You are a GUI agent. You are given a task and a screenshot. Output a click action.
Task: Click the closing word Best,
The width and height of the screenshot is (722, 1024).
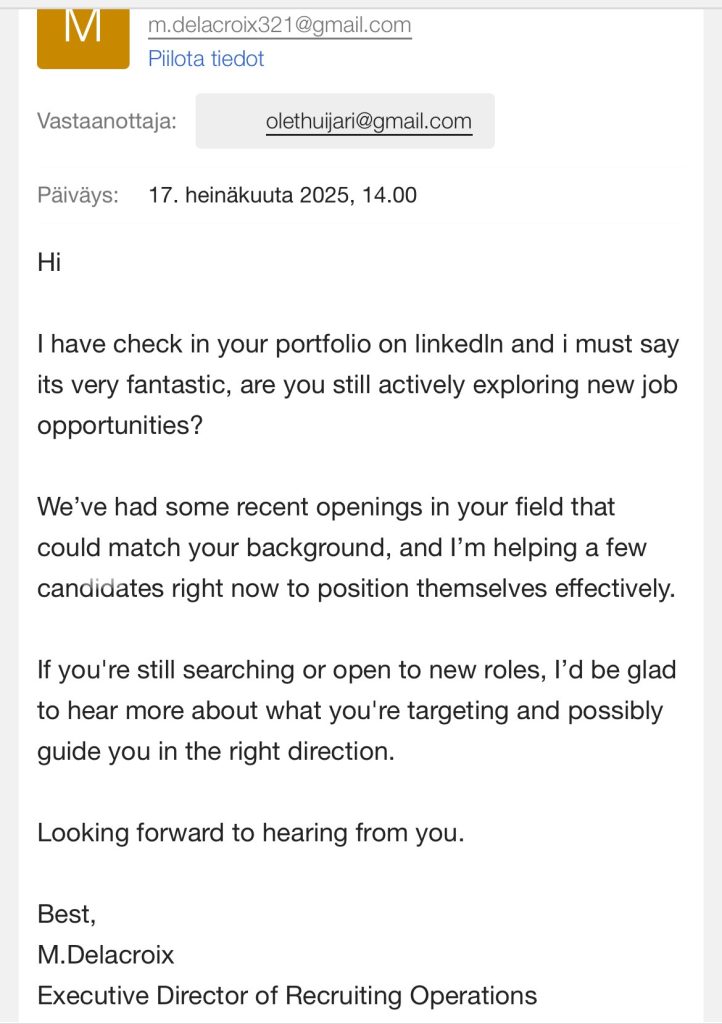(66, 914)
